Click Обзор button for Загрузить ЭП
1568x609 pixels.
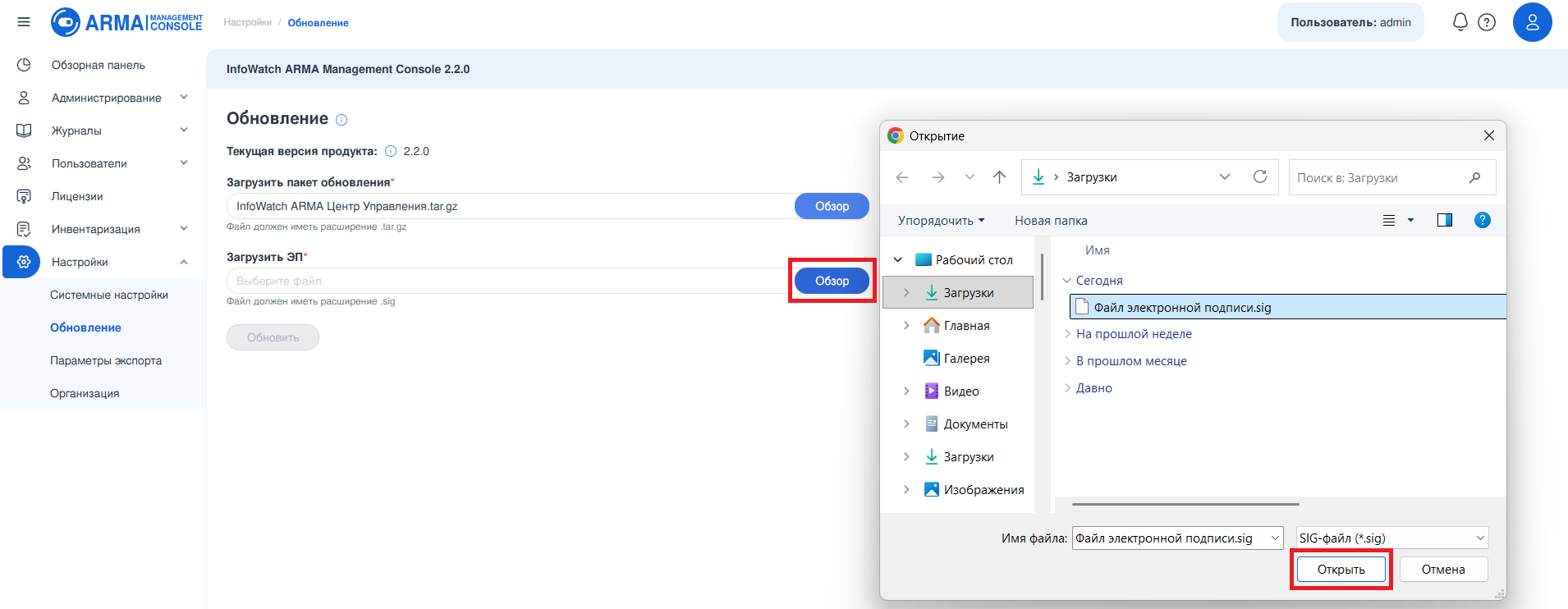[x=832, y=281]
